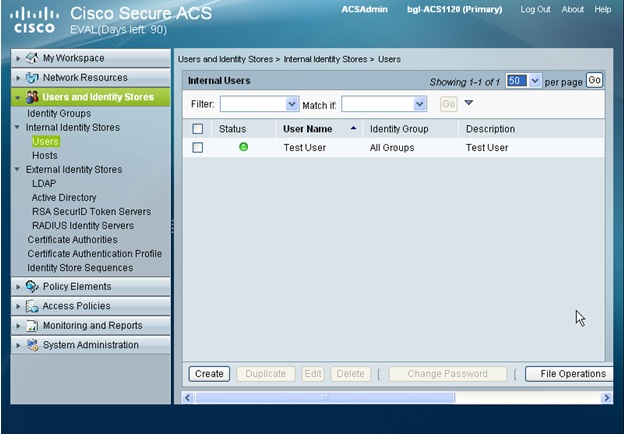Collapse Internal Identity Stores tree node
This screenshot has height=434, width=624.
[x=17, y=127]
